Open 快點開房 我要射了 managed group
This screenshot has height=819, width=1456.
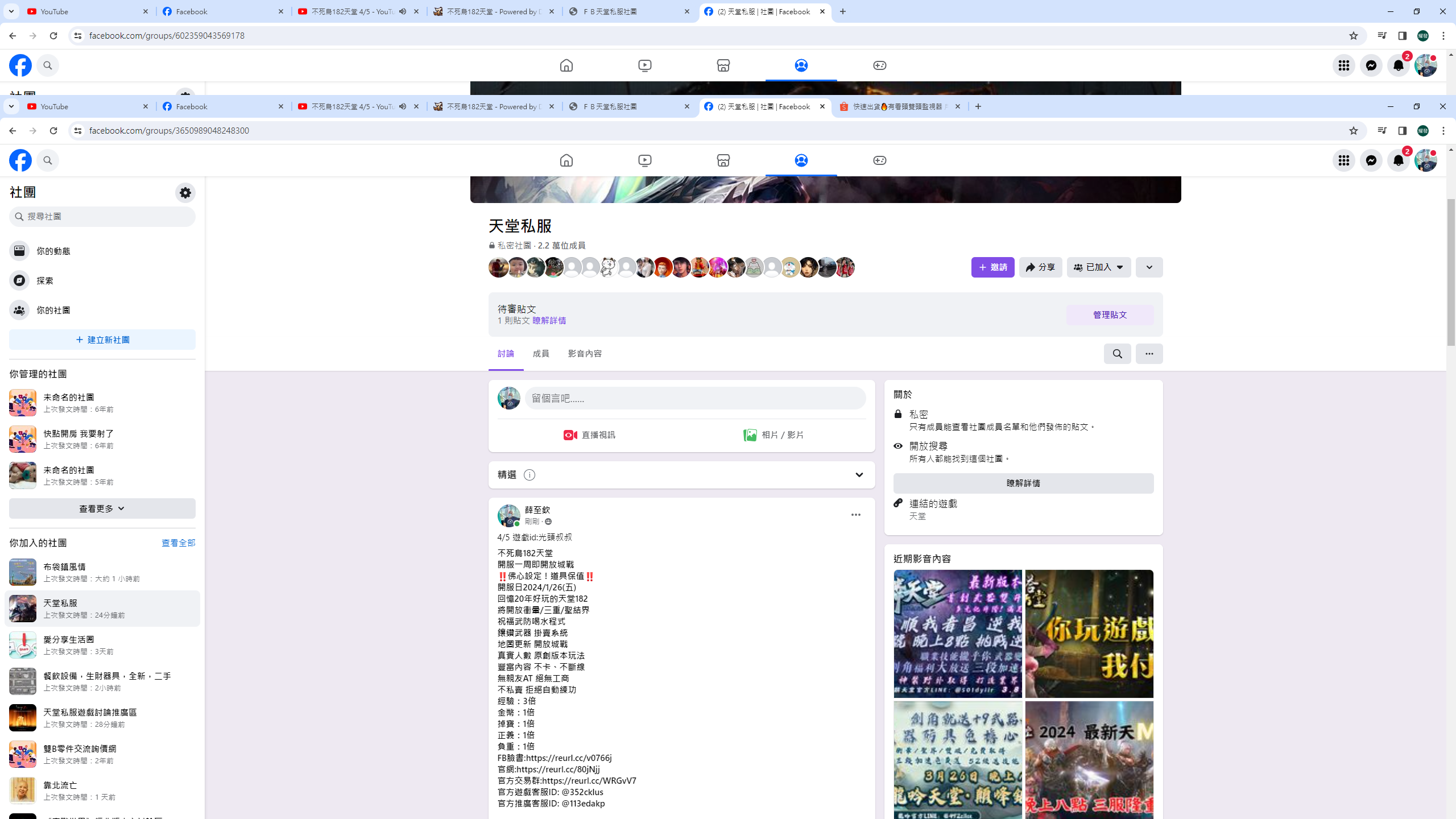click(102, 439)
